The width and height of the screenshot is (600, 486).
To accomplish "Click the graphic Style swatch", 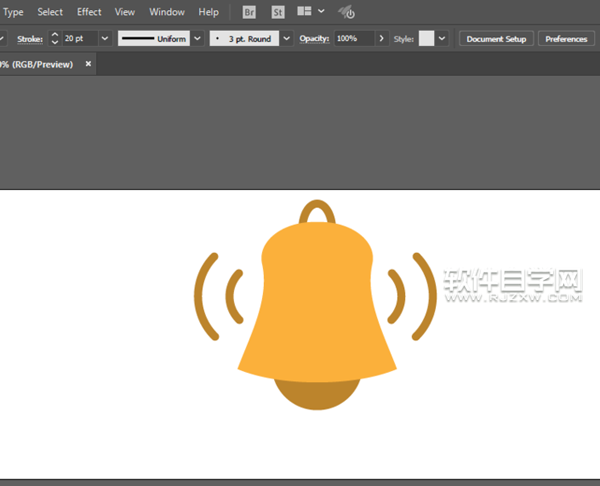I will coord(426,38).
